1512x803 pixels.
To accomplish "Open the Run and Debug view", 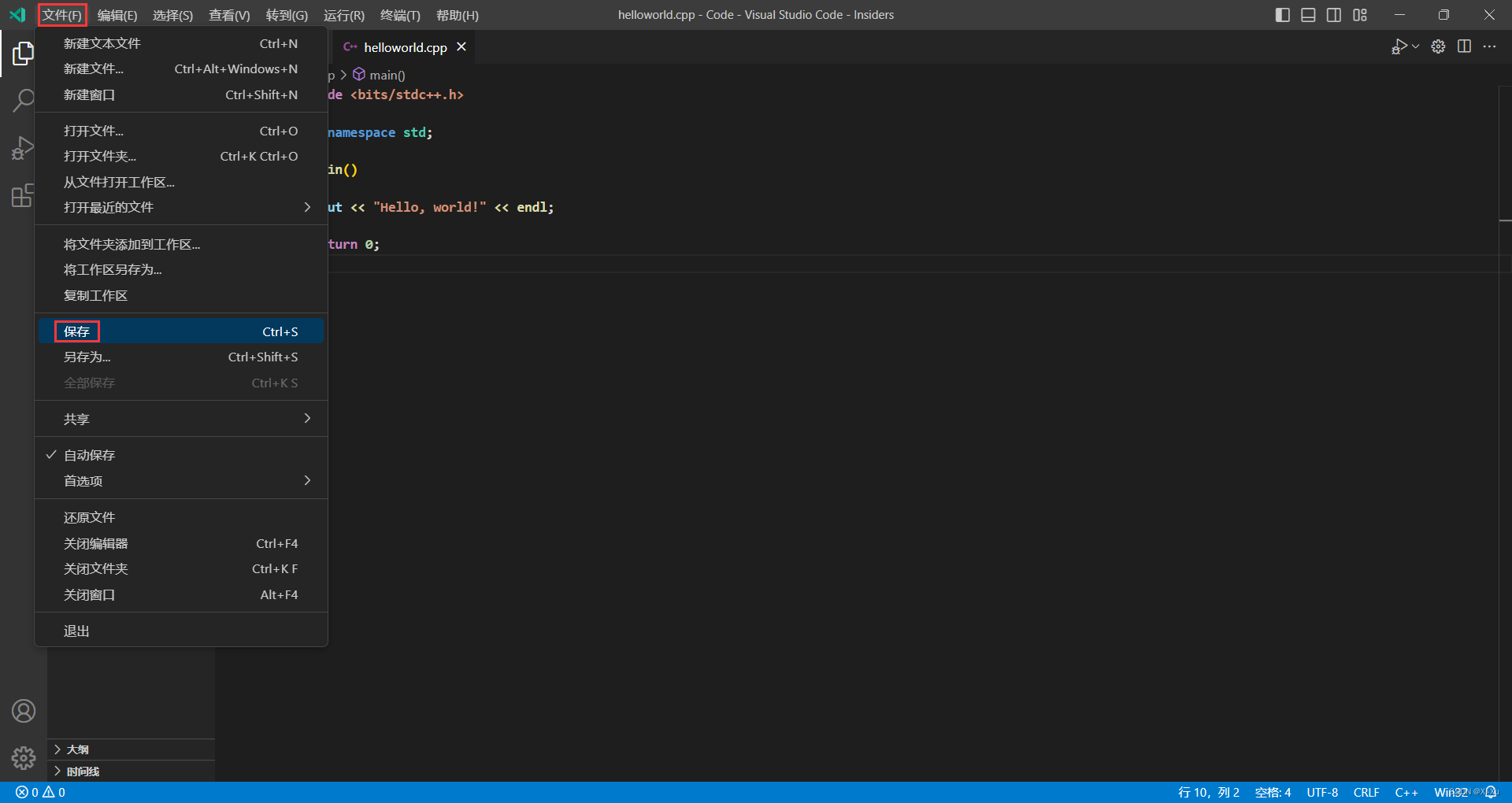I will [x=24, y=148].
